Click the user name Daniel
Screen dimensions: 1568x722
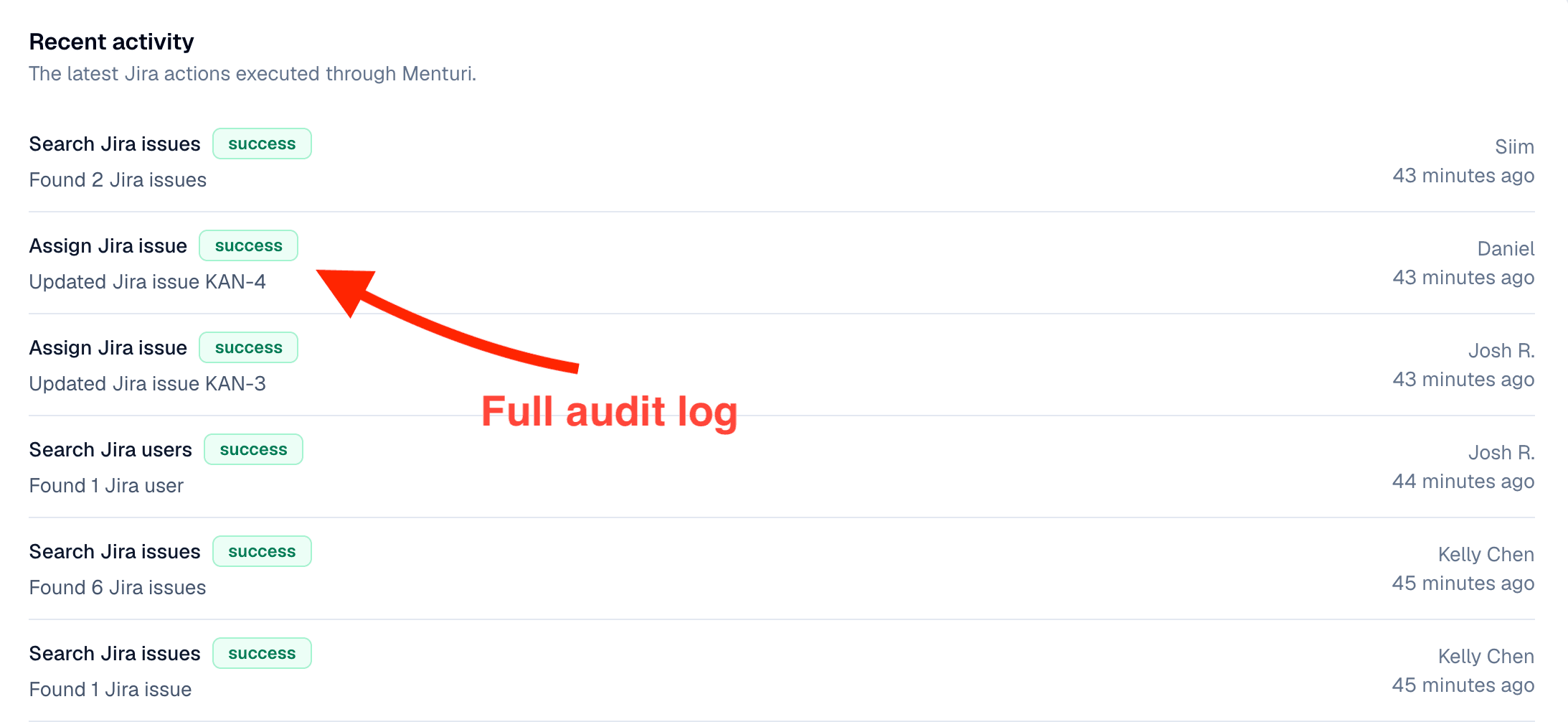pos(1506,248)
